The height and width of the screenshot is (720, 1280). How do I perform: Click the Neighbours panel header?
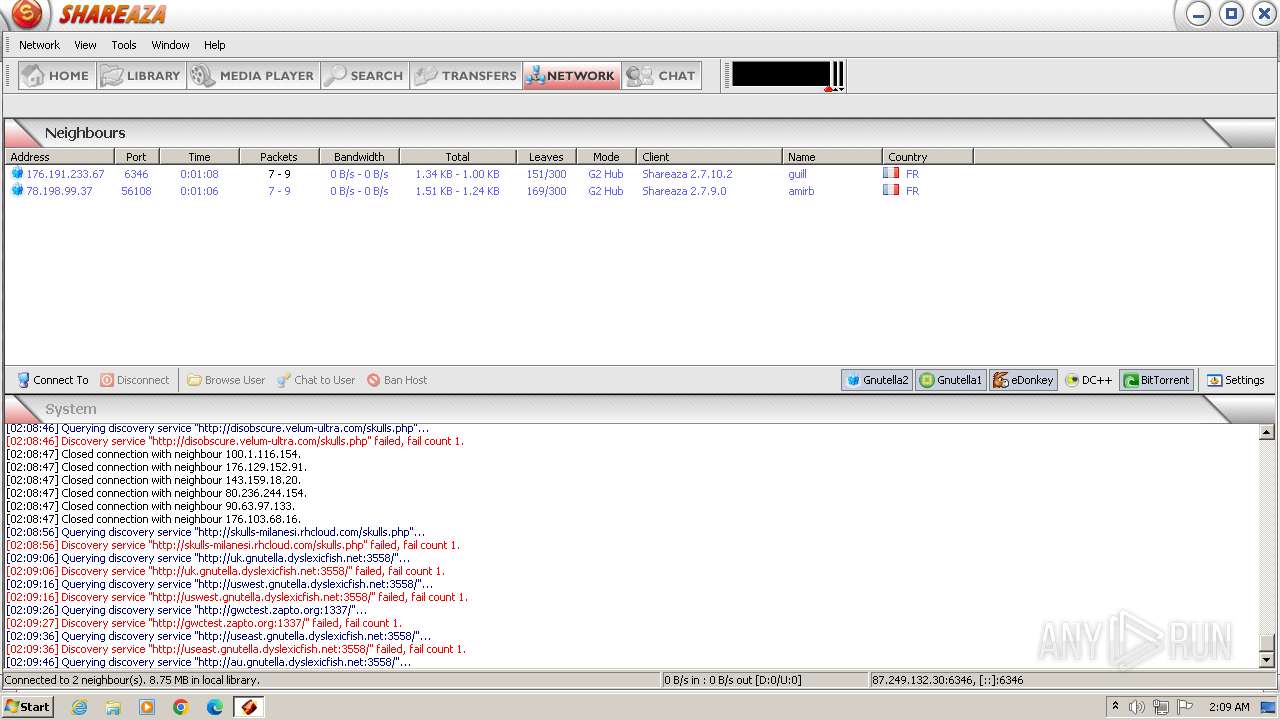click(x=640, y=133)
